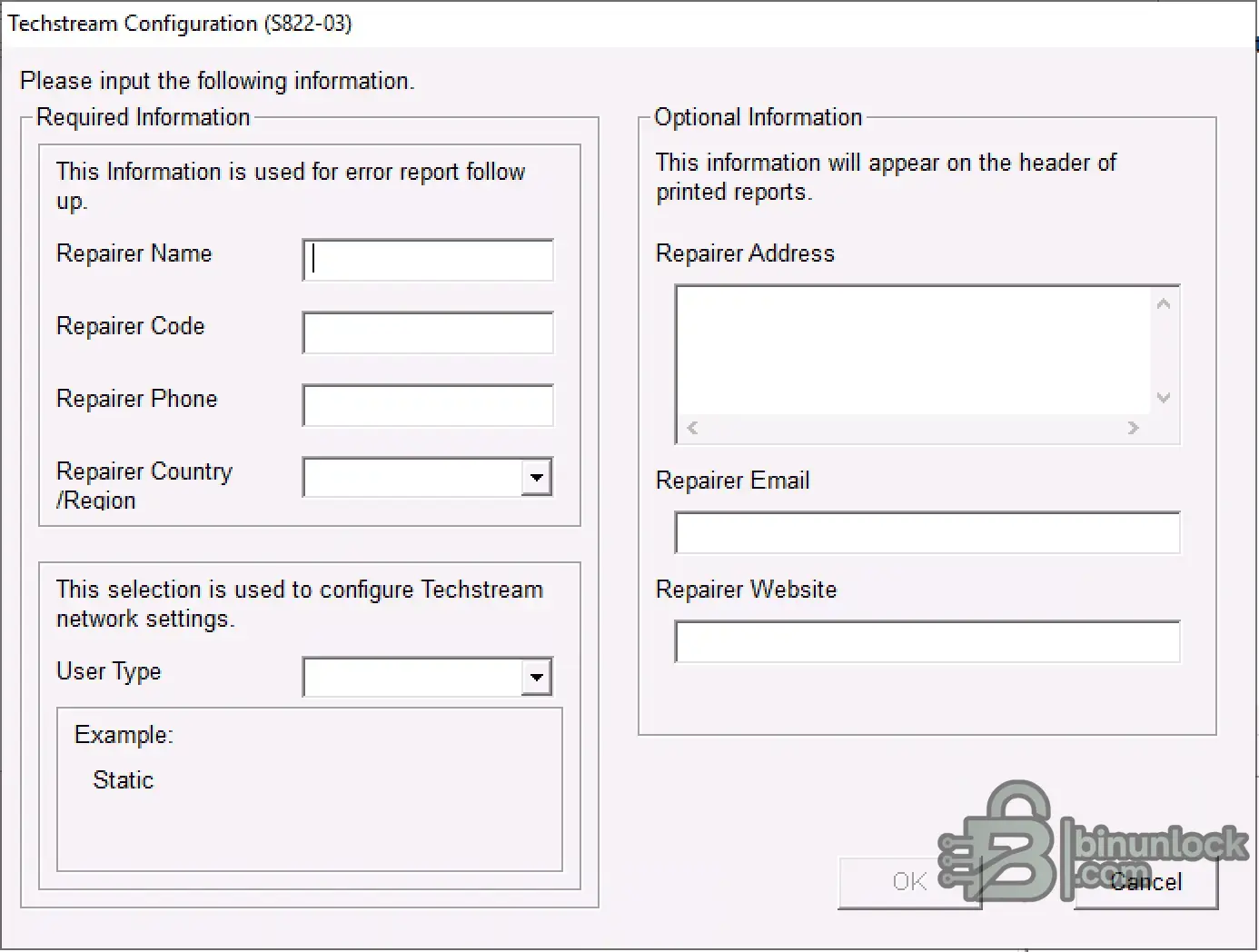Screen dimensions: 1259x952
Task: Click the 'Repairer Name' label
Action: point(134,253)
